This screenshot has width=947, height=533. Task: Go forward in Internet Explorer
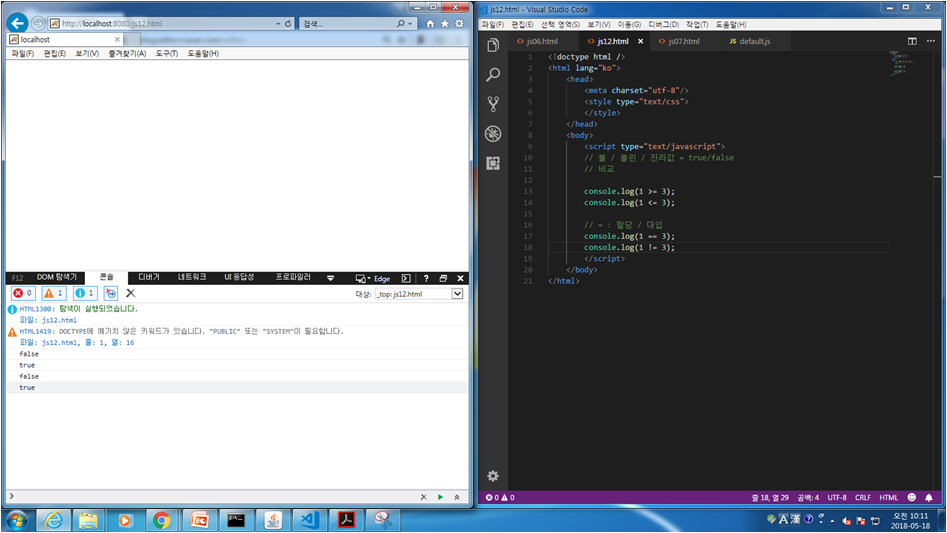[38, 23]
